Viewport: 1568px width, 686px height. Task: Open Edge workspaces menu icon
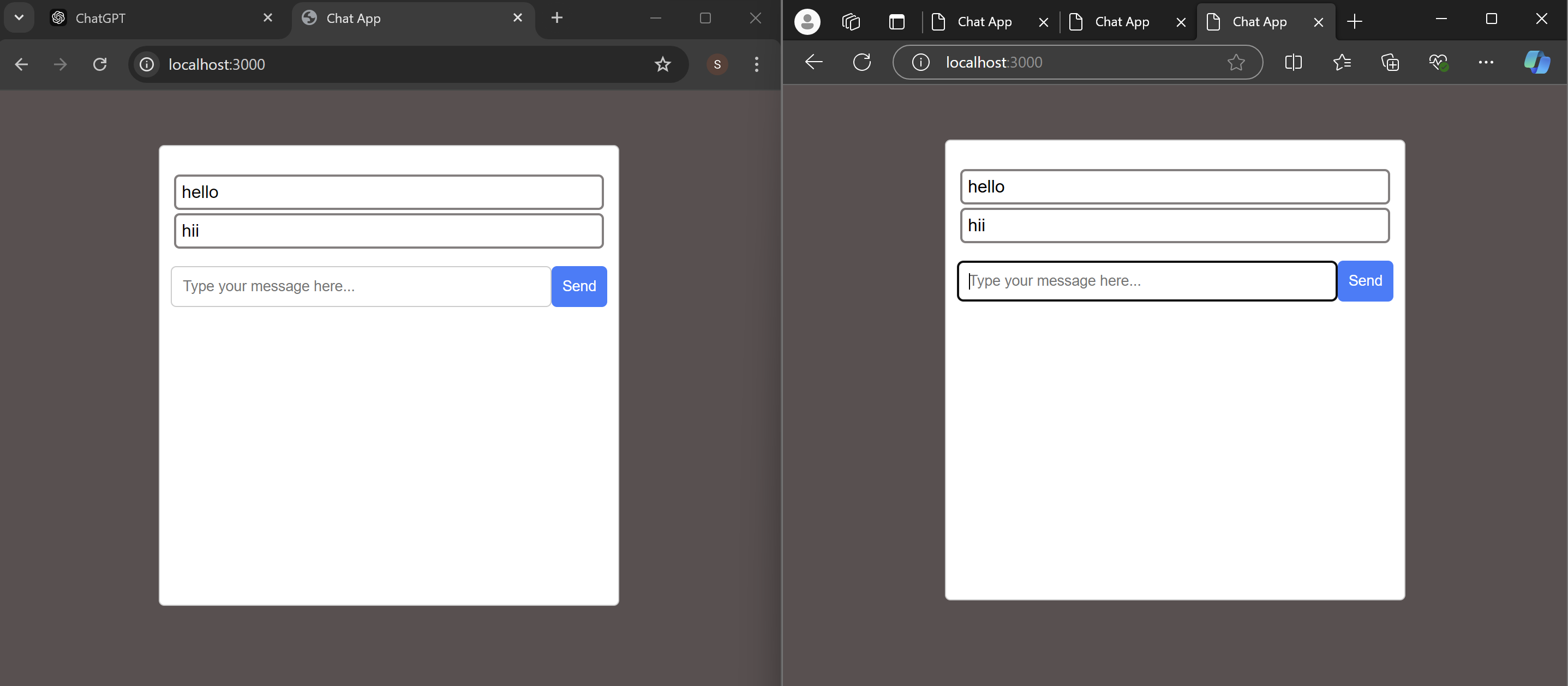[851, 22]
